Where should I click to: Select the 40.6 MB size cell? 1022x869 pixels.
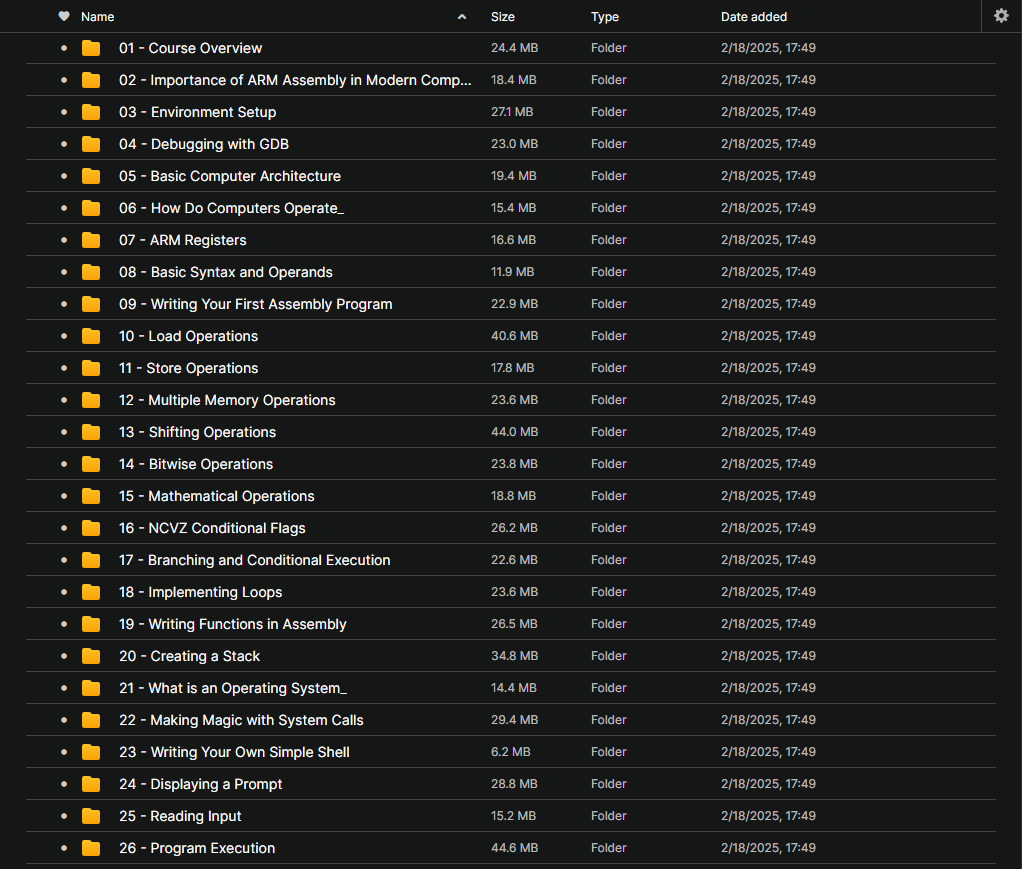[x=514, y=336]
